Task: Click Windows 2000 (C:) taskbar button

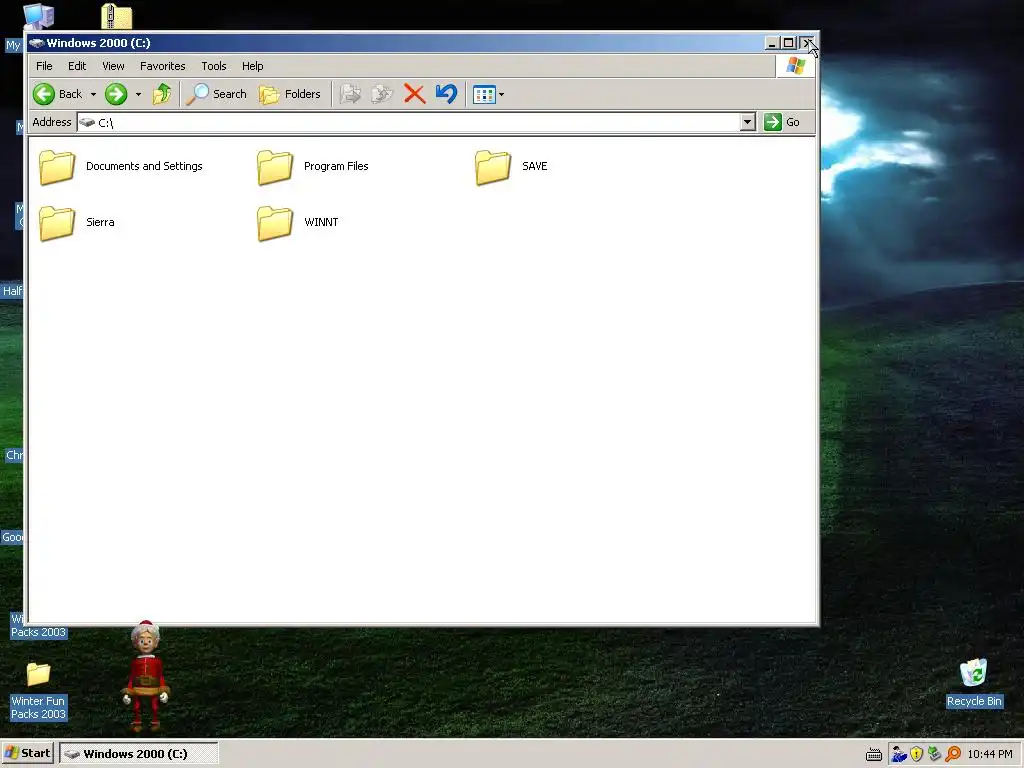Action: pos(138,754)
